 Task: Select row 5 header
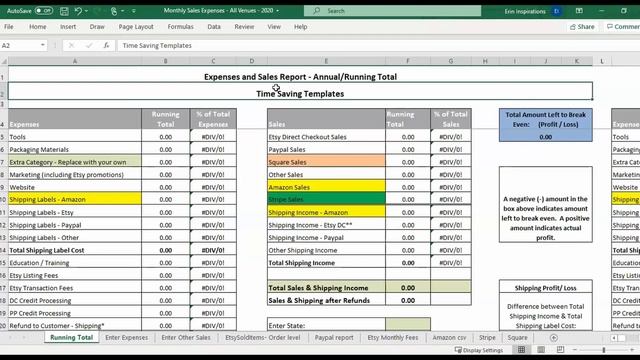[3, 137]
